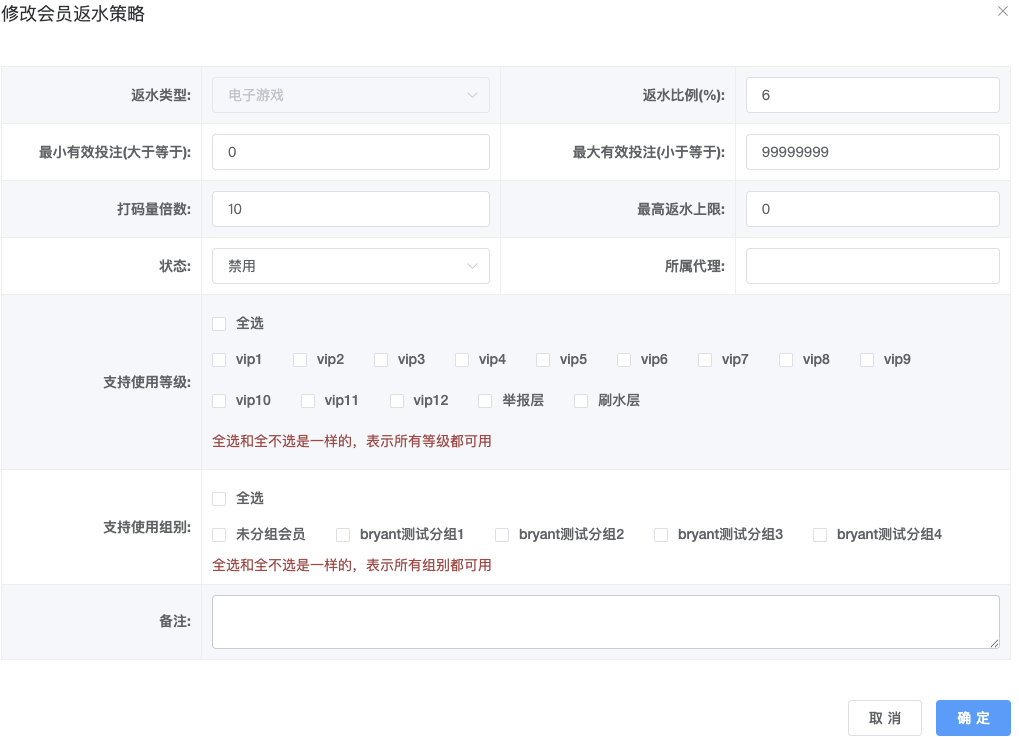Click the 确定 confirm button

point(972,718)
